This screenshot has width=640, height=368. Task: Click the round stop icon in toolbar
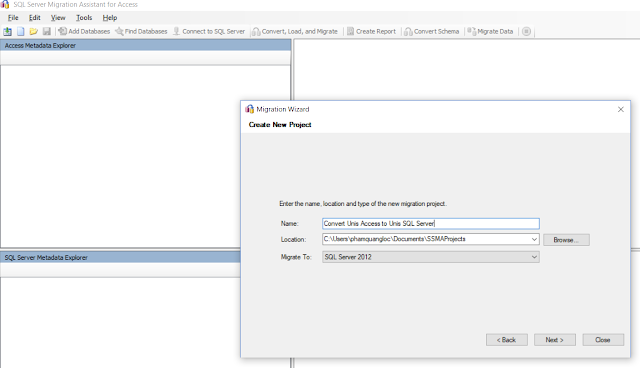(x=526, y=31)
